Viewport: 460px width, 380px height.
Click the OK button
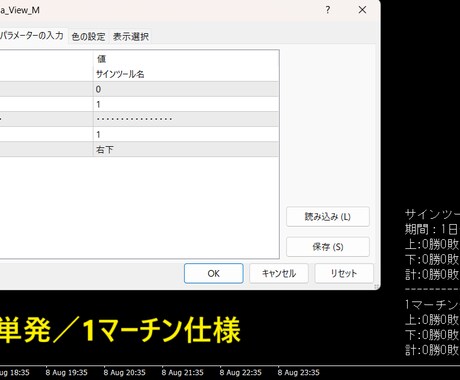pyautogui.click(x=214, y=273)
